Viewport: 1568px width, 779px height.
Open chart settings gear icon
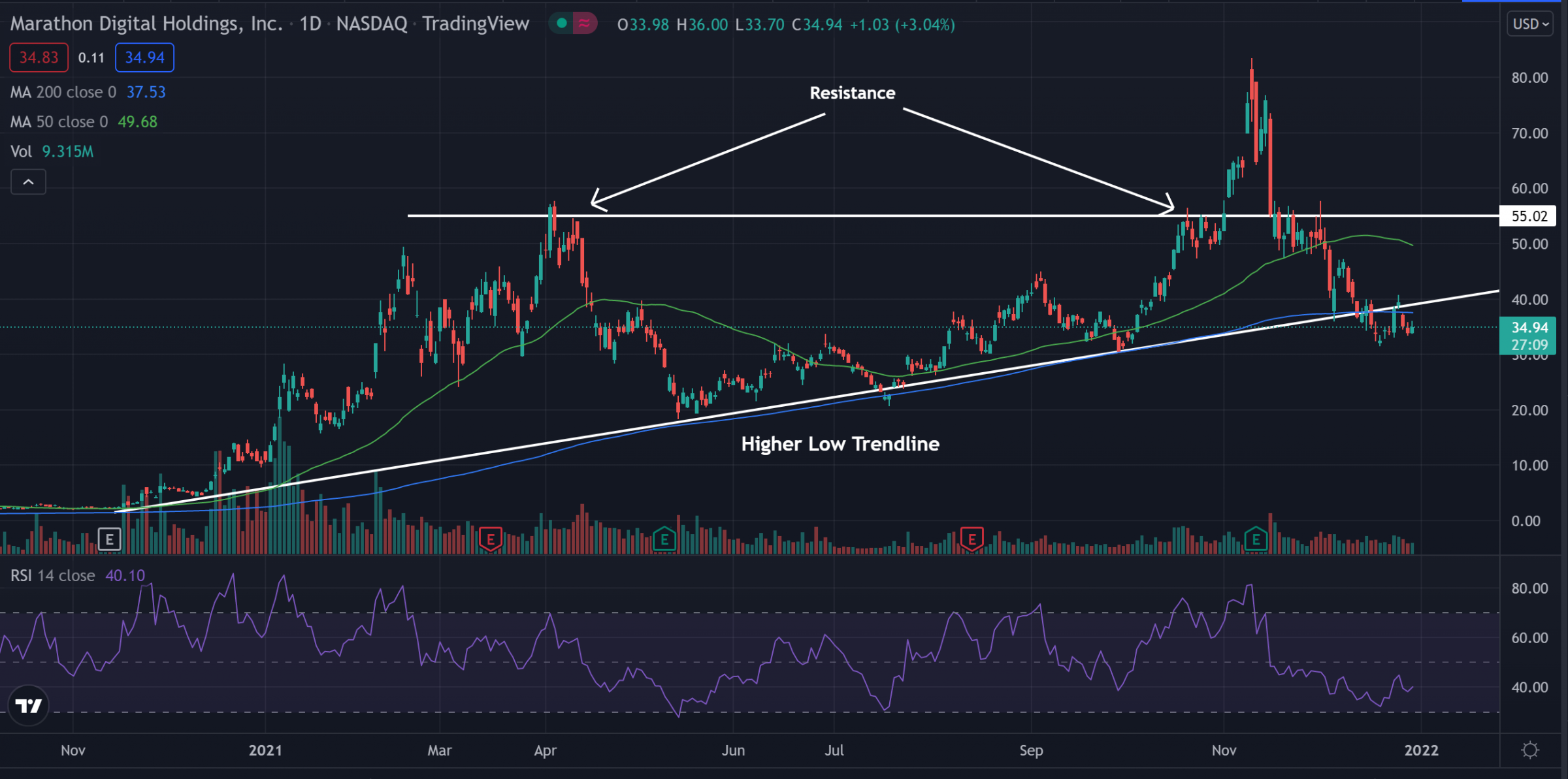pos(1530,750)
